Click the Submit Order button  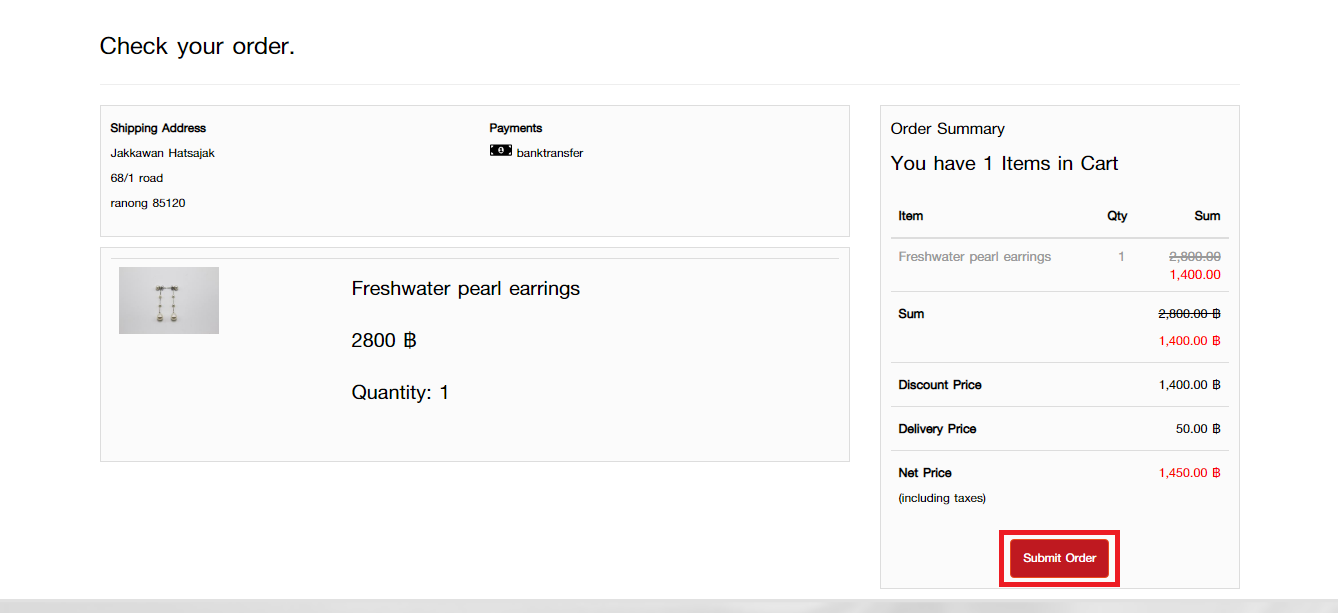(1059, 558)
